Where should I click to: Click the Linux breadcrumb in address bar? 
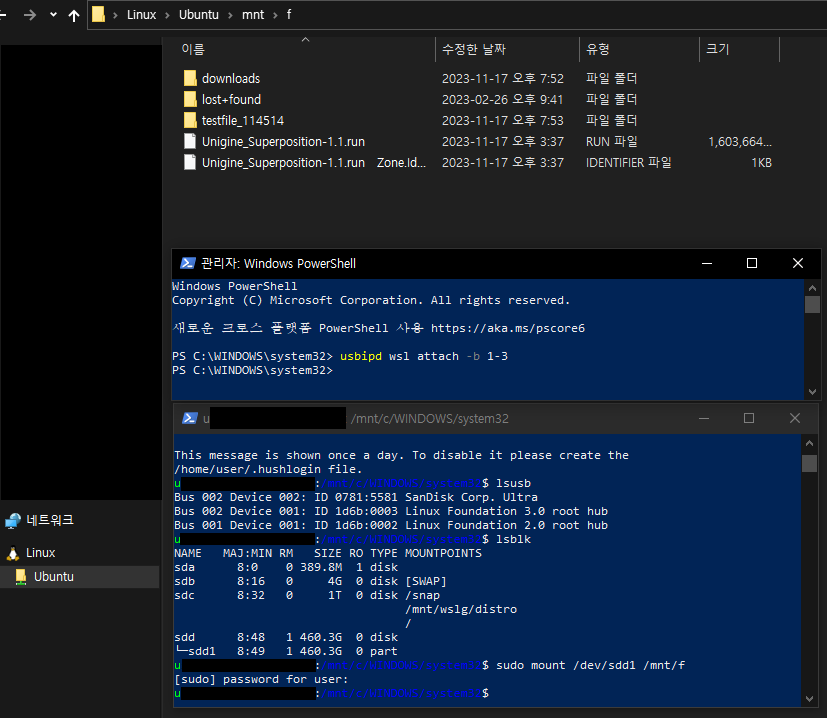tap(141, 15)
